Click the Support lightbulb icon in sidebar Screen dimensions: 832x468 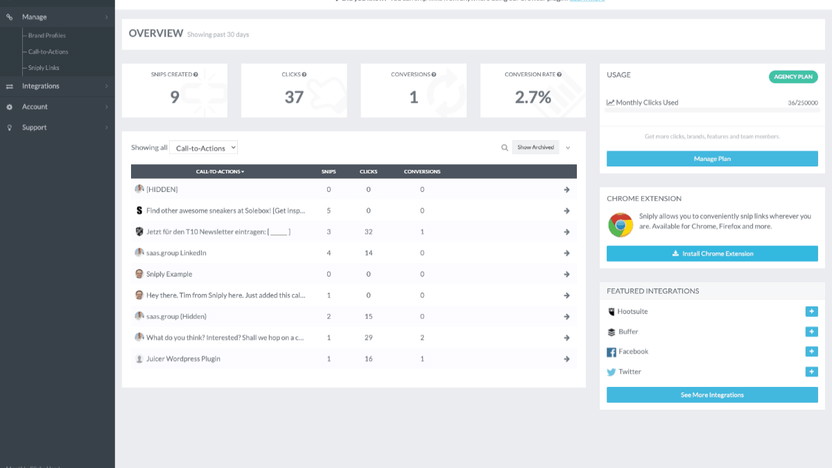pos(10,127)
